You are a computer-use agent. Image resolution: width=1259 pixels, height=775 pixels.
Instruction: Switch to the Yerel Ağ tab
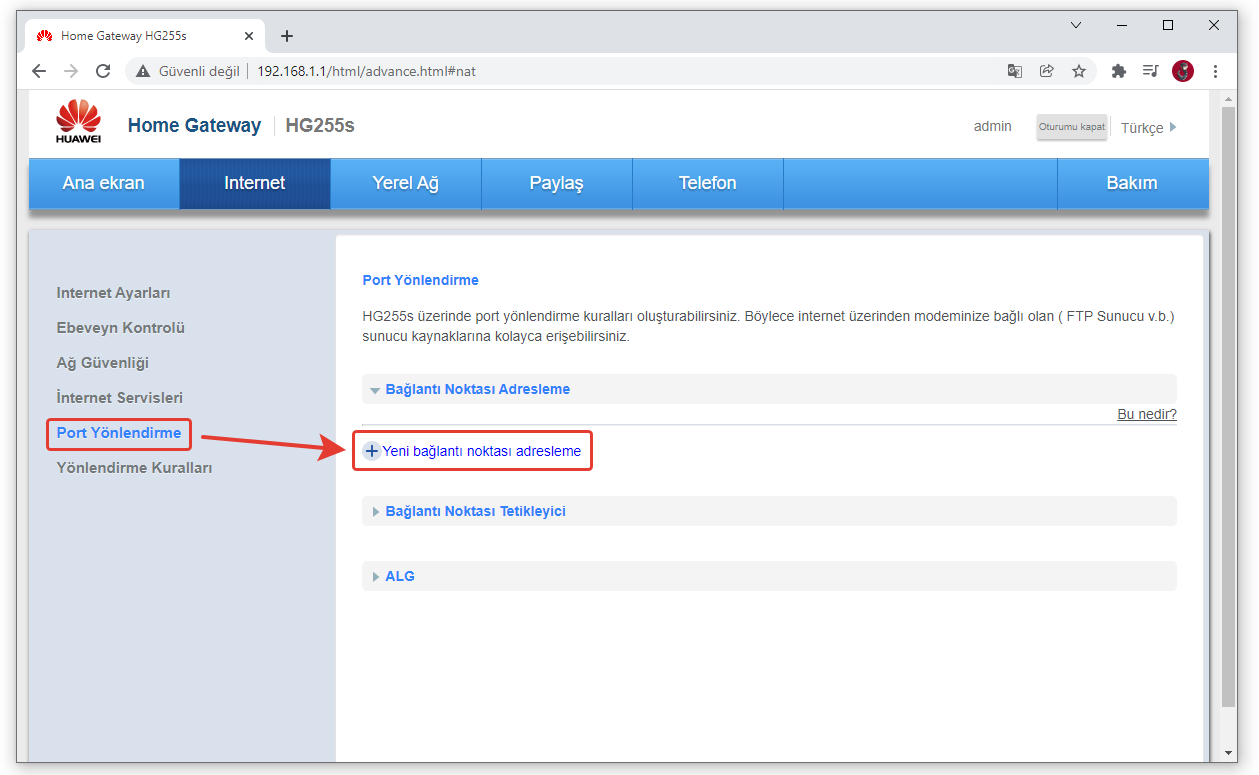tap(405, 183)
